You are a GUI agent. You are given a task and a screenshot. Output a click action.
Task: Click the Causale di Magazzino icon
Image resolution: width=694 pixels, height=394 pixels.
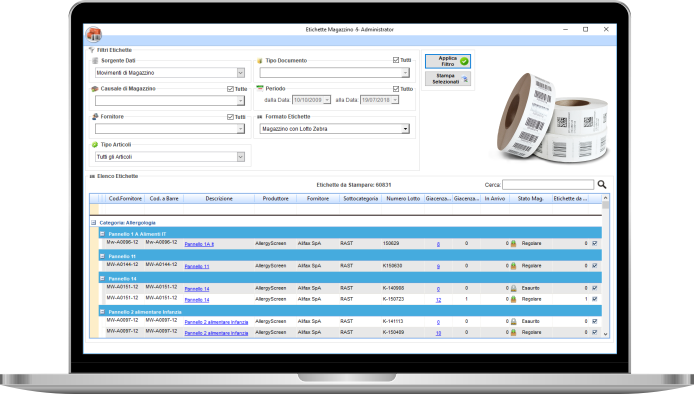(95, 89)
